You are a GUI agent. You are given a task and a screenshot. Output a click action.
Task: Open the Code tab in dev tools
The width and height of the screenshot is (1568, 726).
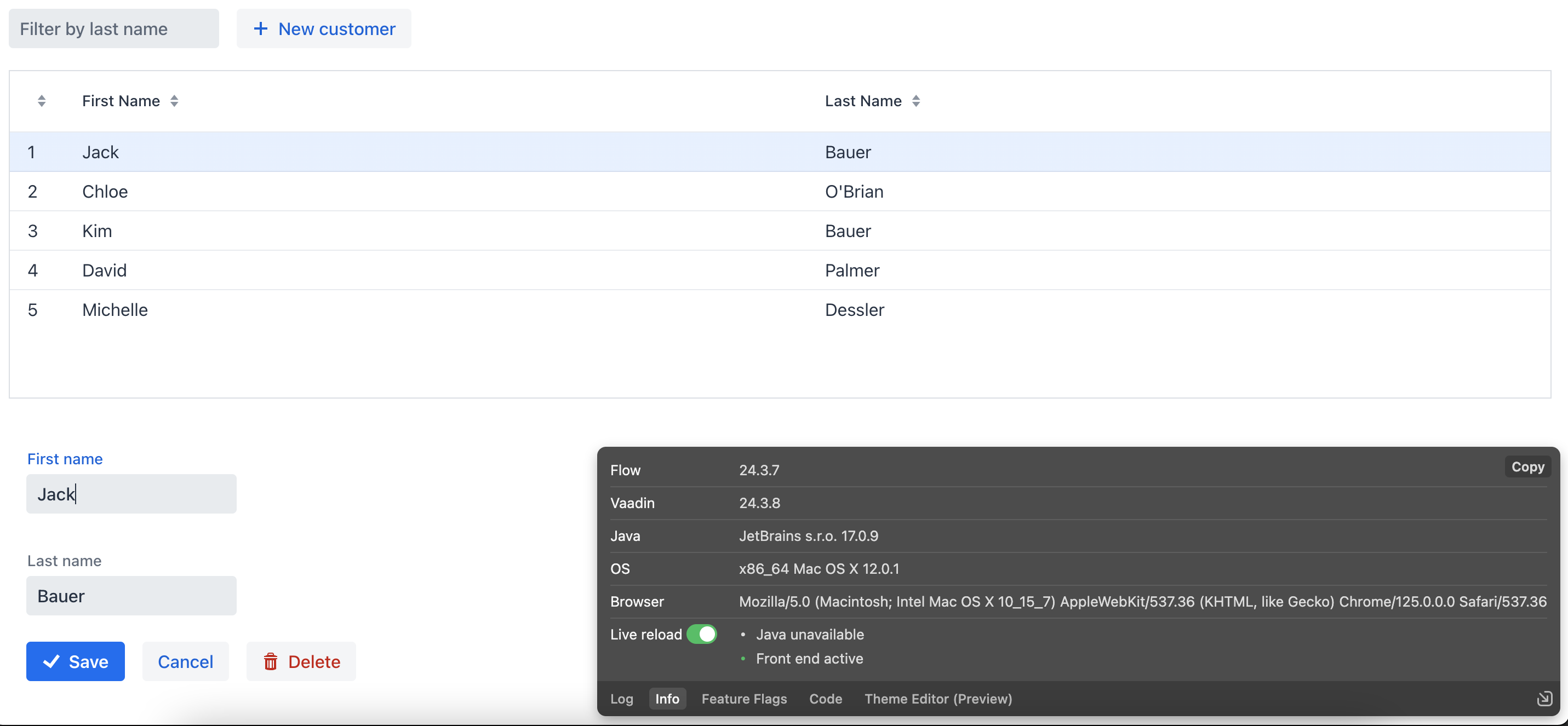(x=826, y=699)
